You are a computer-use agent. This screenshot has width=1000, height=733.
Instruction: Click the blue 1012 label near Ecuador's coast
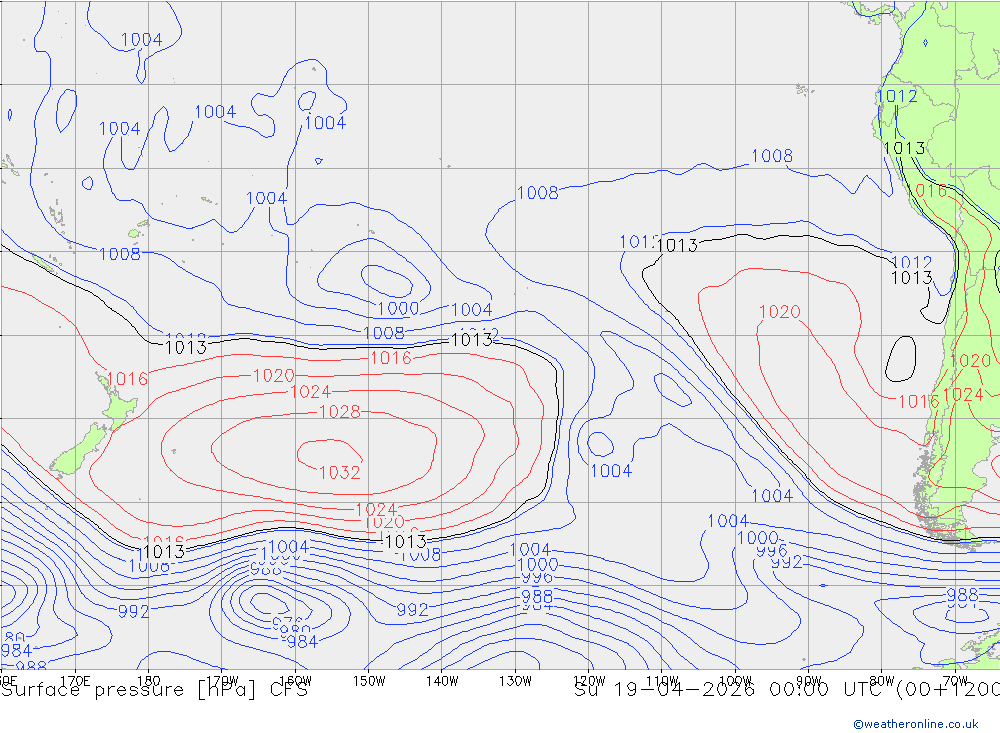[x=897, y=96]
